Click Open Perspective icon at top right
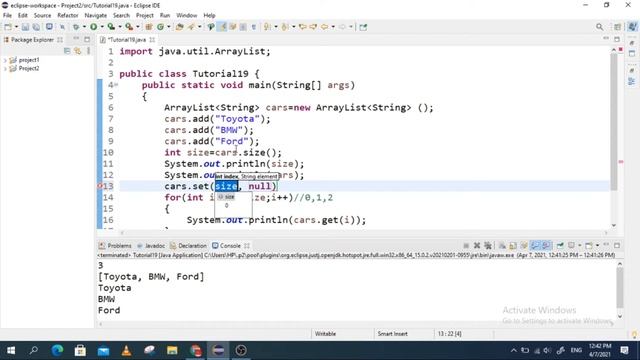 click(x=617, y=27)
